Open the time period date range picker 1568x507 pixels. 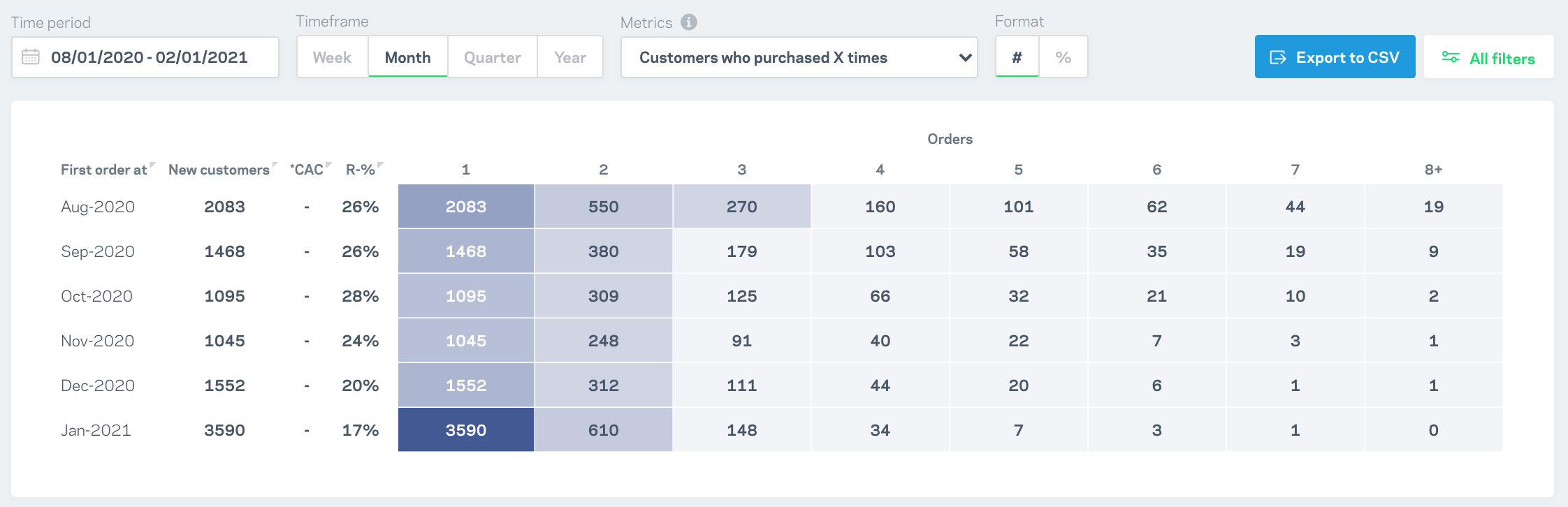pos(149,57)
